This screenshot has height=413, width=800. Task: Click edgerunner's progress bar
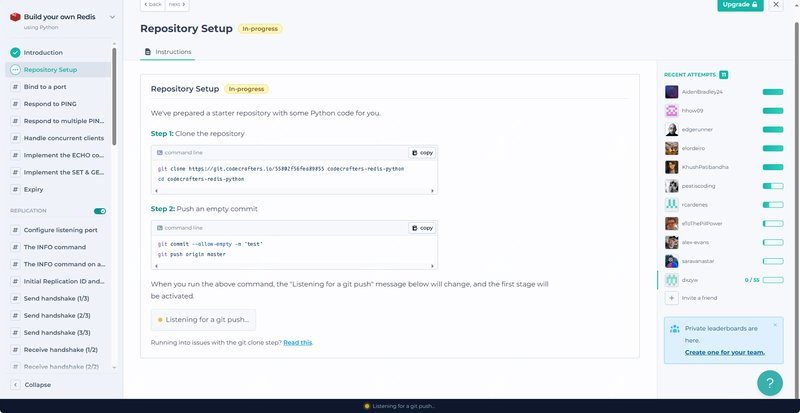(773, 129)
